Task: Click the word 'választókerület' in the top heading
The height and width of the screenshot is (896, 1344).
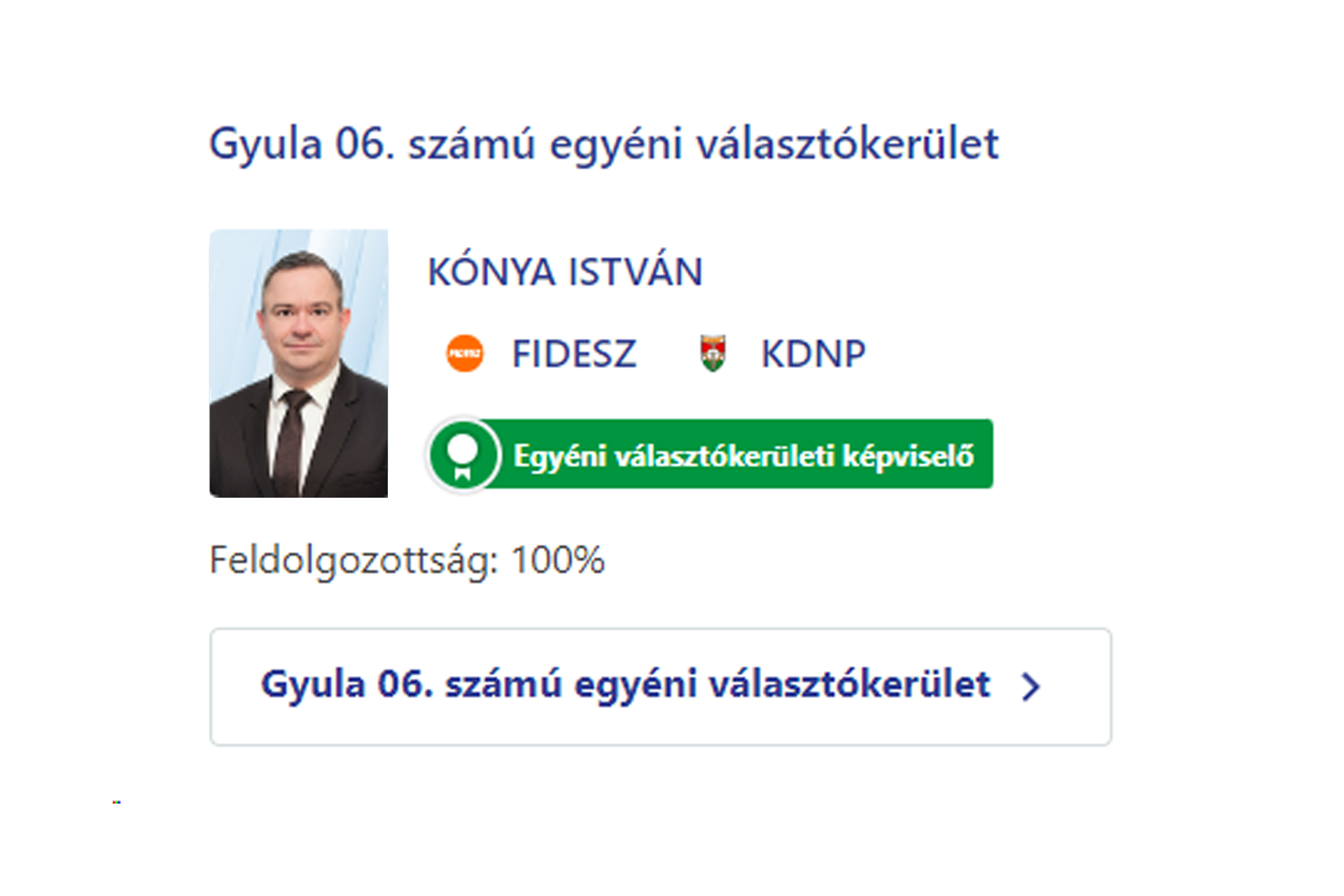Action: tap(847, 144)
